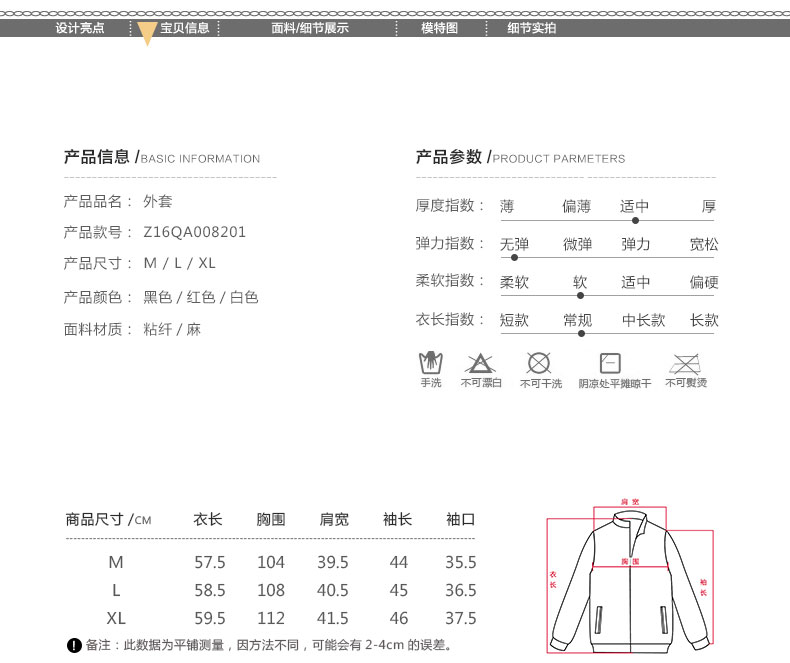The width and height of the screenshot is (790, 663).
Task: Select the 细节实拍 tab
Action: click(531, 28)
